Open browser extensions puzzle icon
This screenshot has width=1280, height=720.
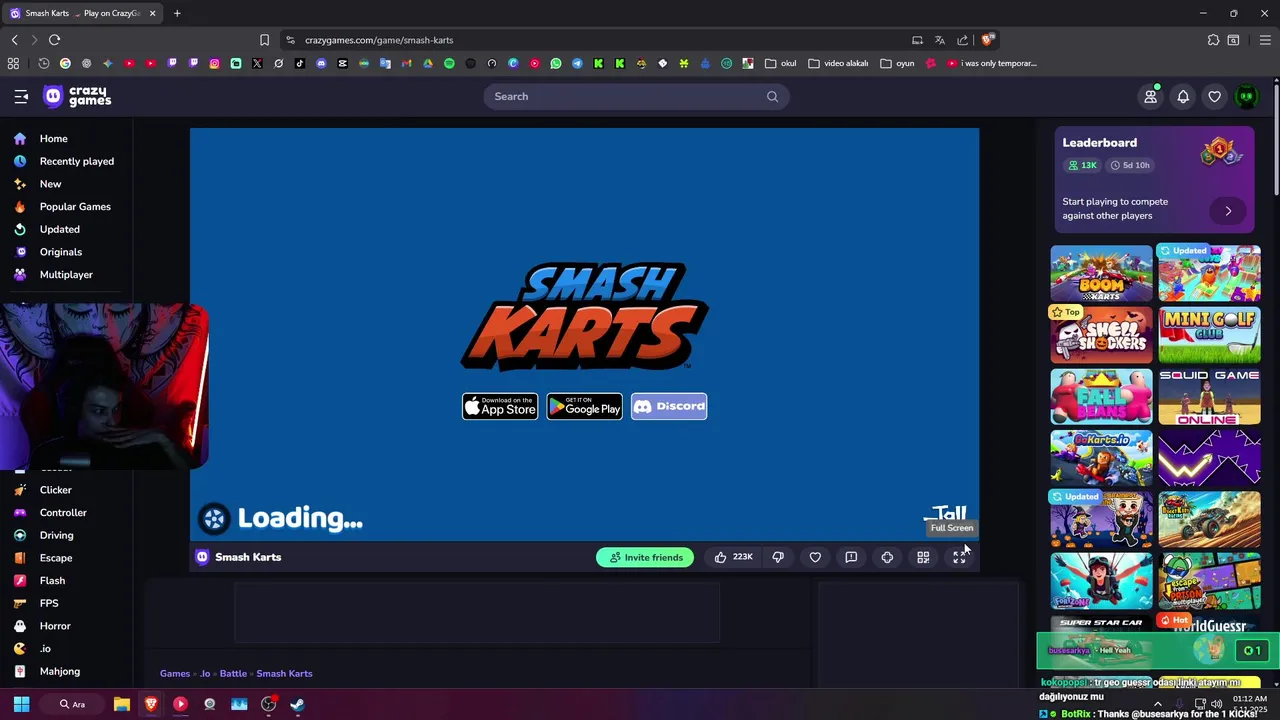pyautogui.click(x=1213, y=40)
